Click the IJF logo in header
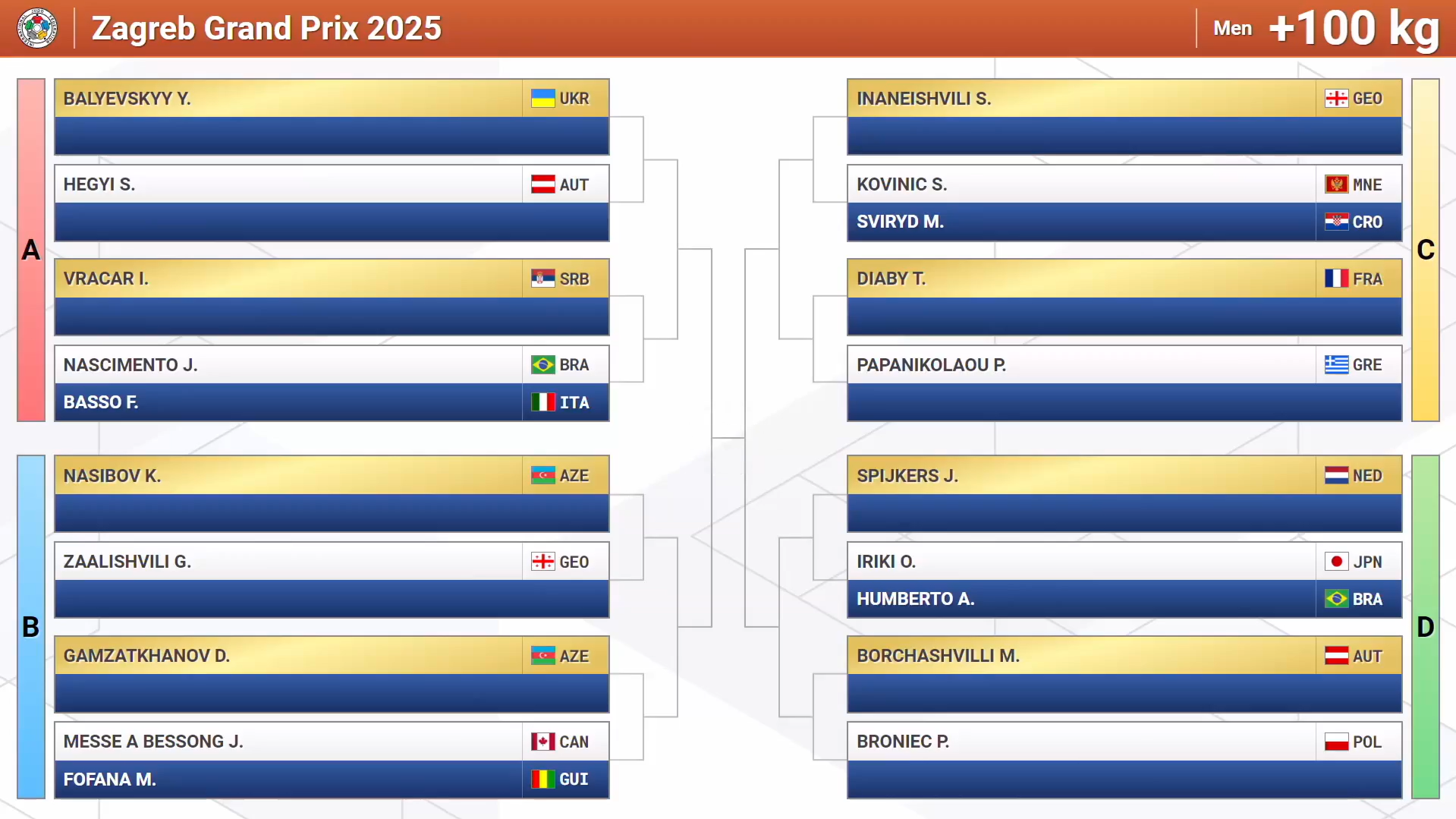 (x=36, y=29)
